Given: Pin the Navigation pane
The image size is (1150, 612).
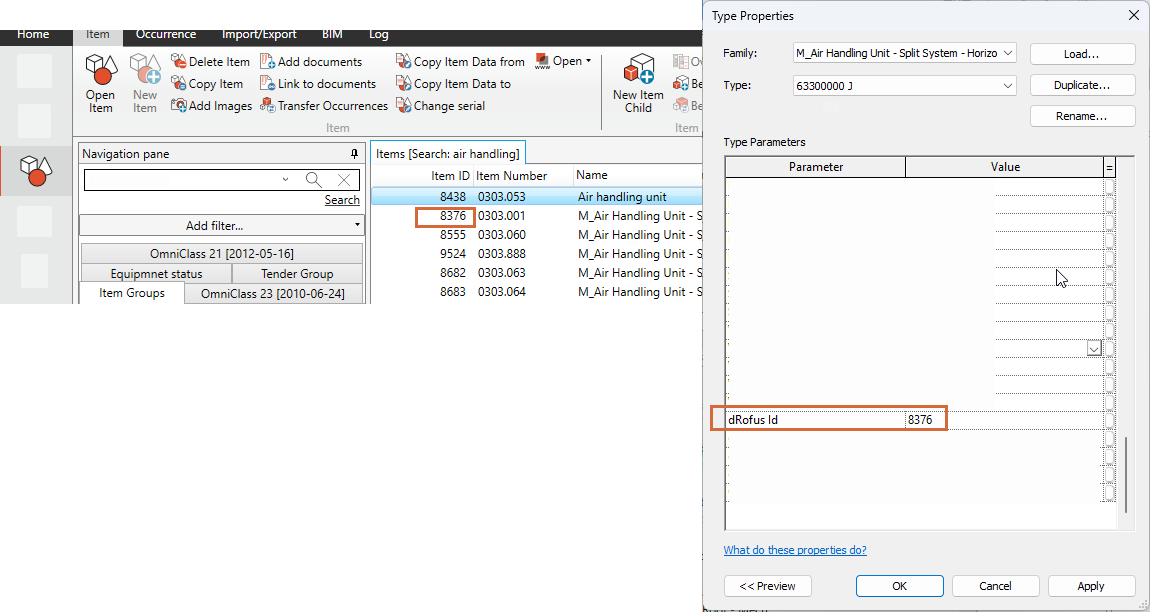Looking at the screenshot, I should click(x=354, y=154).
